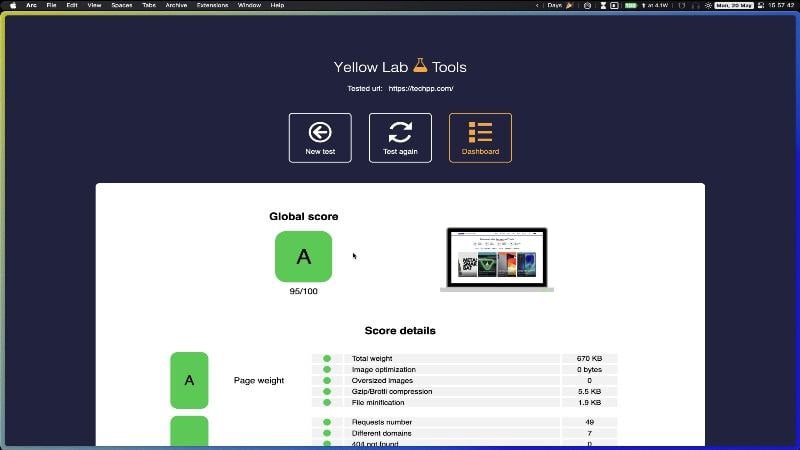The width and height of the screenshot is (800, 450).
Task: Click the Page weight A grade badge
Action: pyautogui.click(x=189, y=380)
